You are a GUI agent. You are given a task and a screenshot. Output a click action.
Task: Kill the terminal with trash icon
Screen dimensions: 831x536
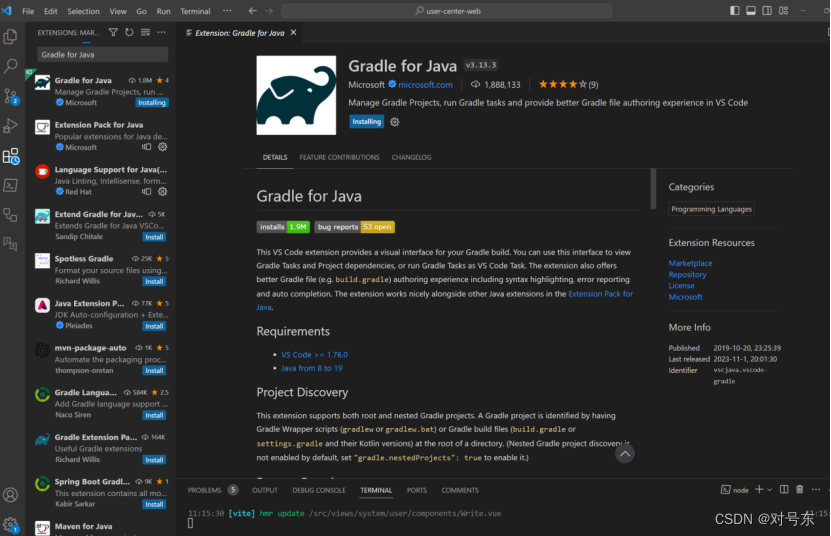coord(800,489)
